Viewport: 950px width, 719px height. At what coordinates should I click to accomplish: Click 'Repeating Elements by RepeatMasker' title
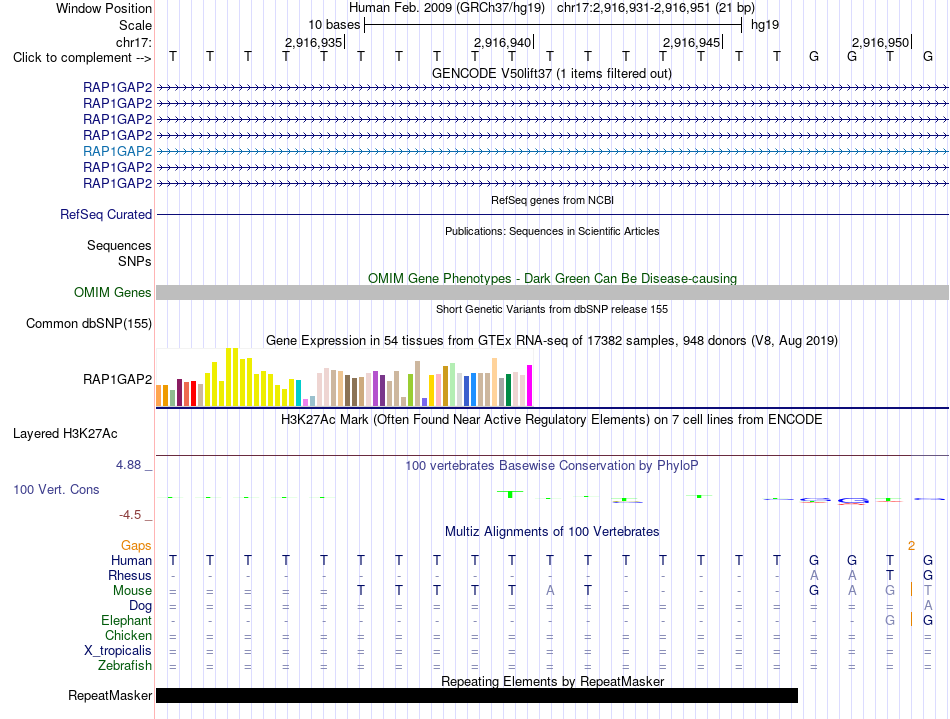[x=553, y=681]
